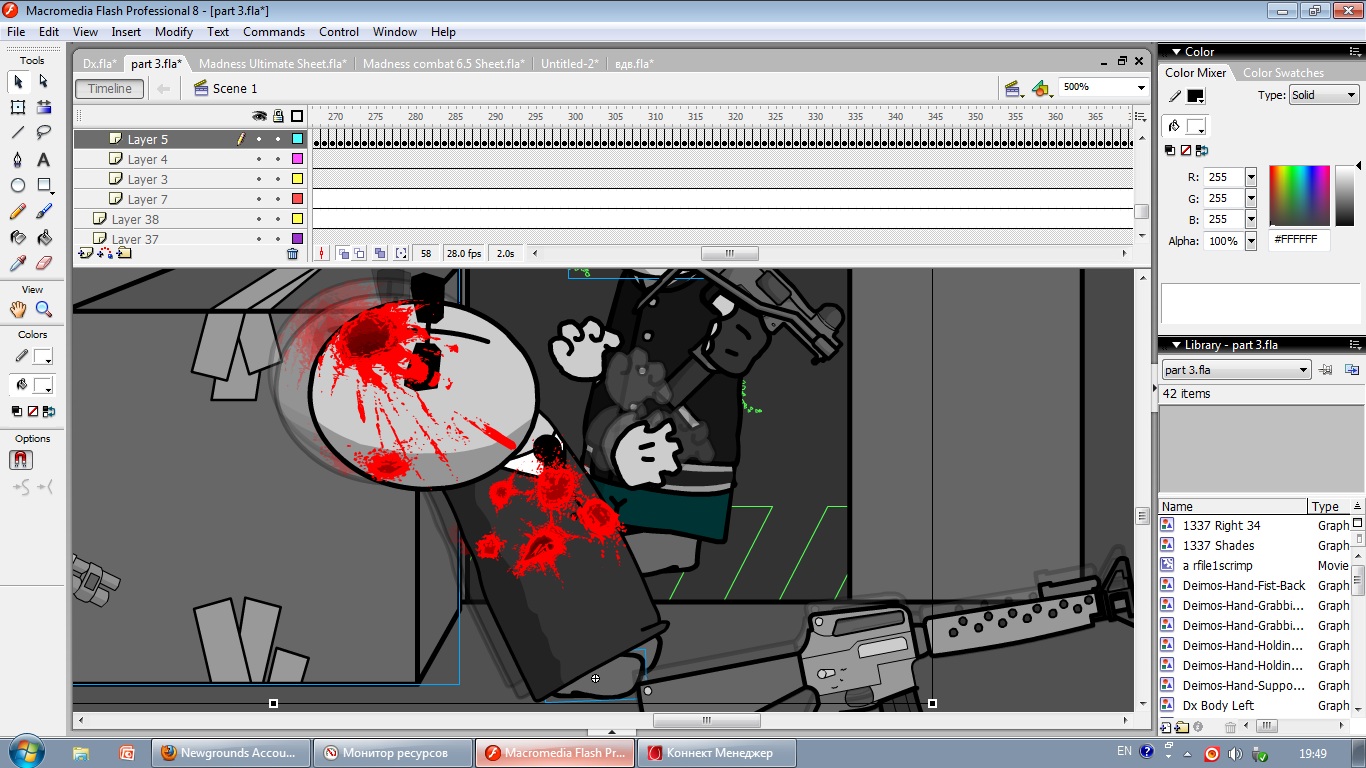Open Modify Onion Markers menu
The width and height of the screenshot is (1366, 768).
401,254
